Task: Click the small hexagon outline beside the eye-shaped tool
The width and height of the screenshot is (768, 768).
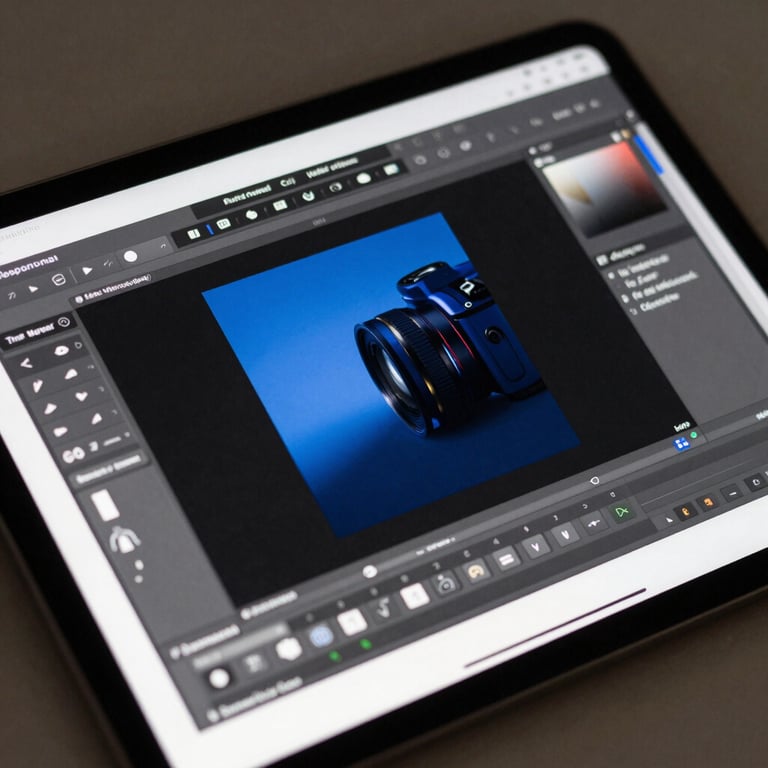Action: pos(78,345)
